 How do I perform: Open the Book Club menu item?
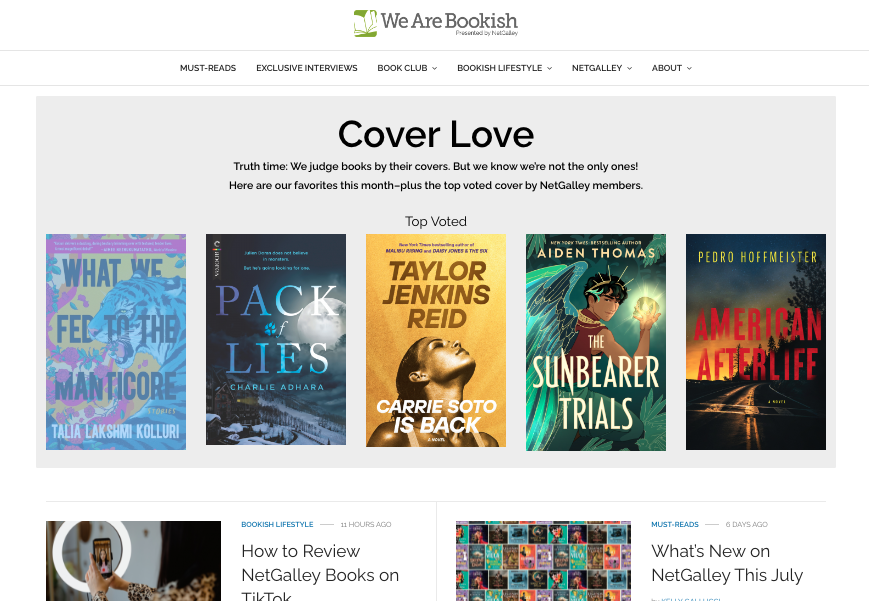402,68
